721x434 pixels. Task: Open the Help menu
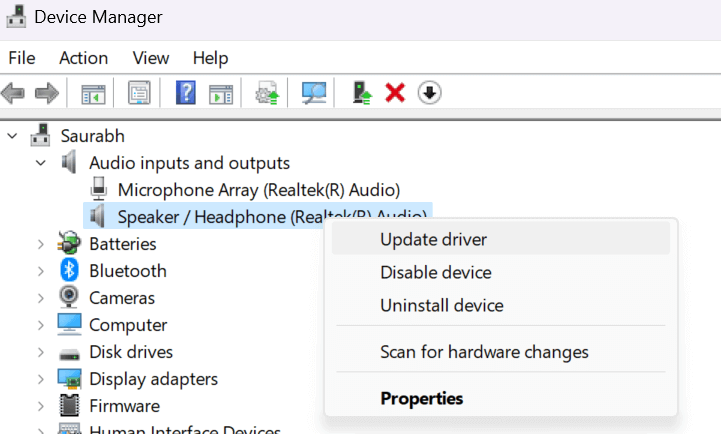click(210, 58)
